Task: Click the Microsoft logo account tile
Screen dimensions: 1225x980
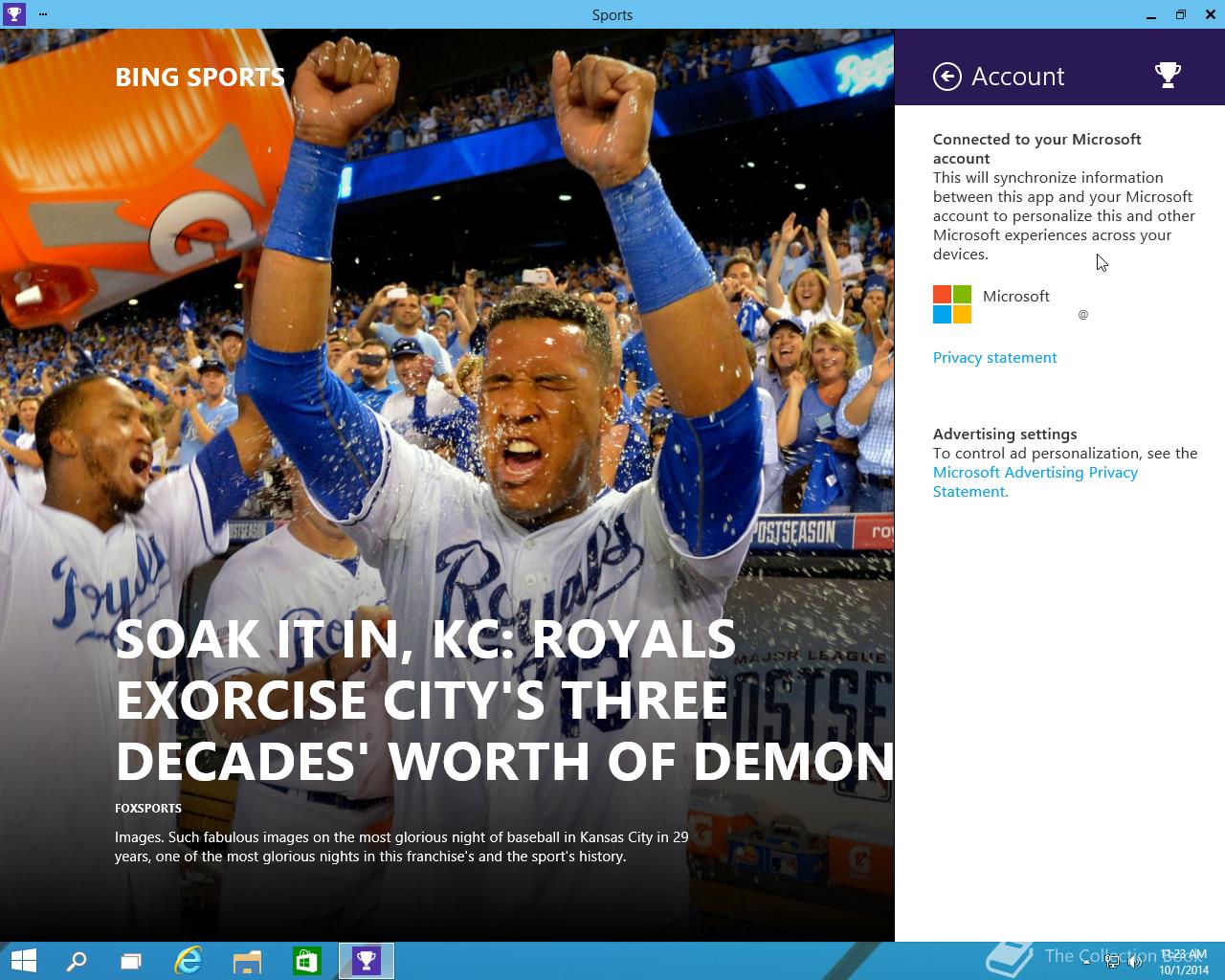Action: click(952, 304)
